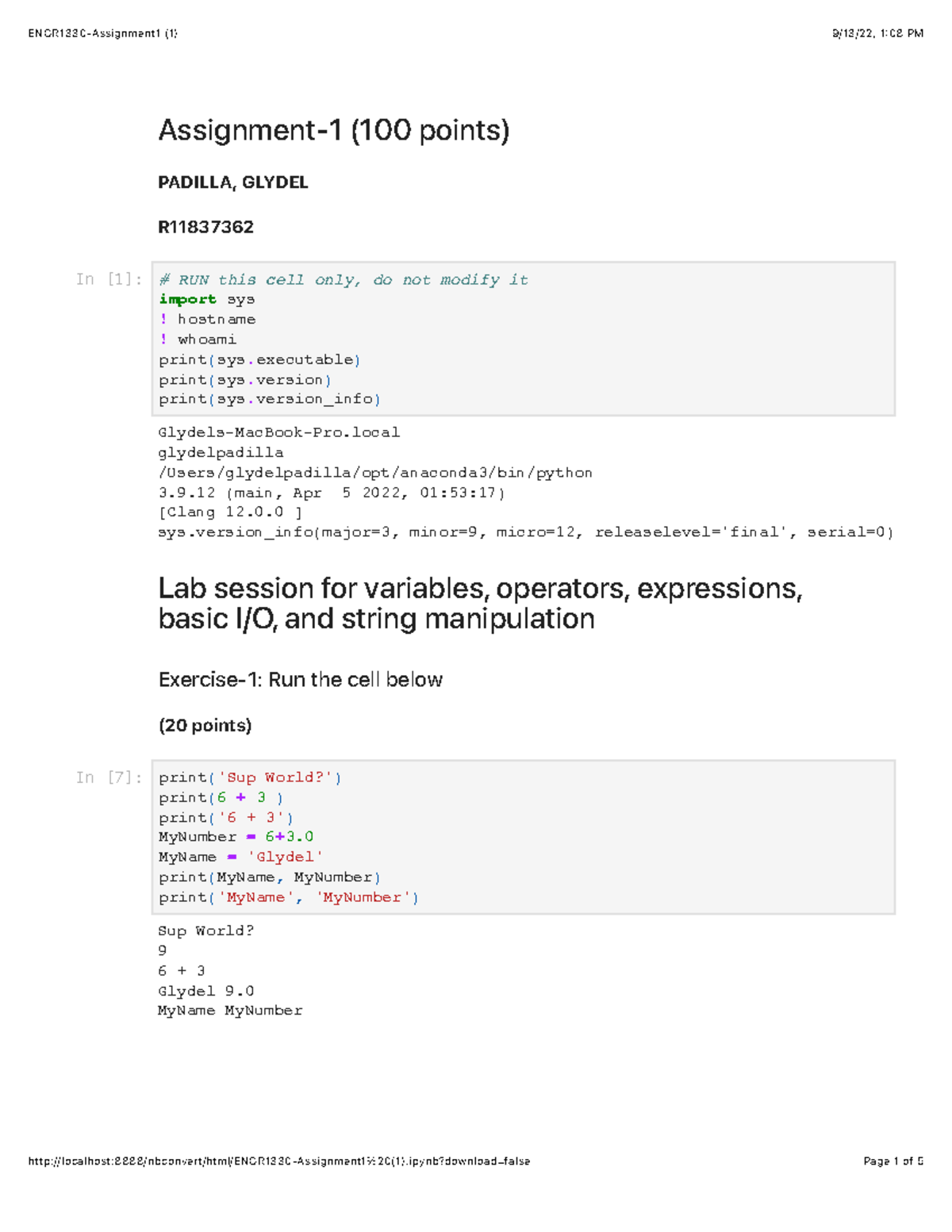Click the footer localhost nbconvert URL
This screenshot has height=1232, width=952.
click(278, 1161)
